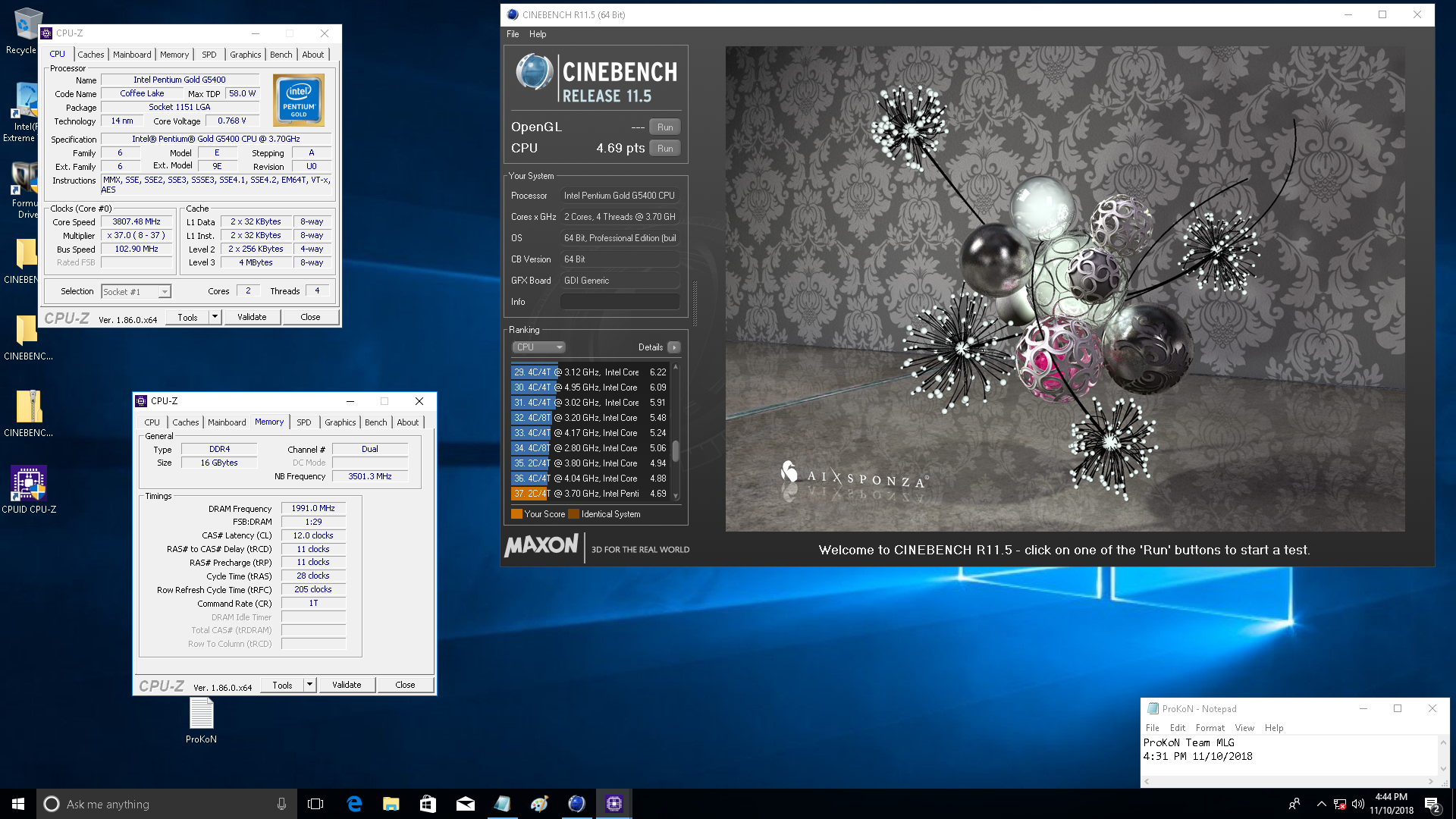
Task: Open the volume tray icon
Action: click(x=1357, y=804)
